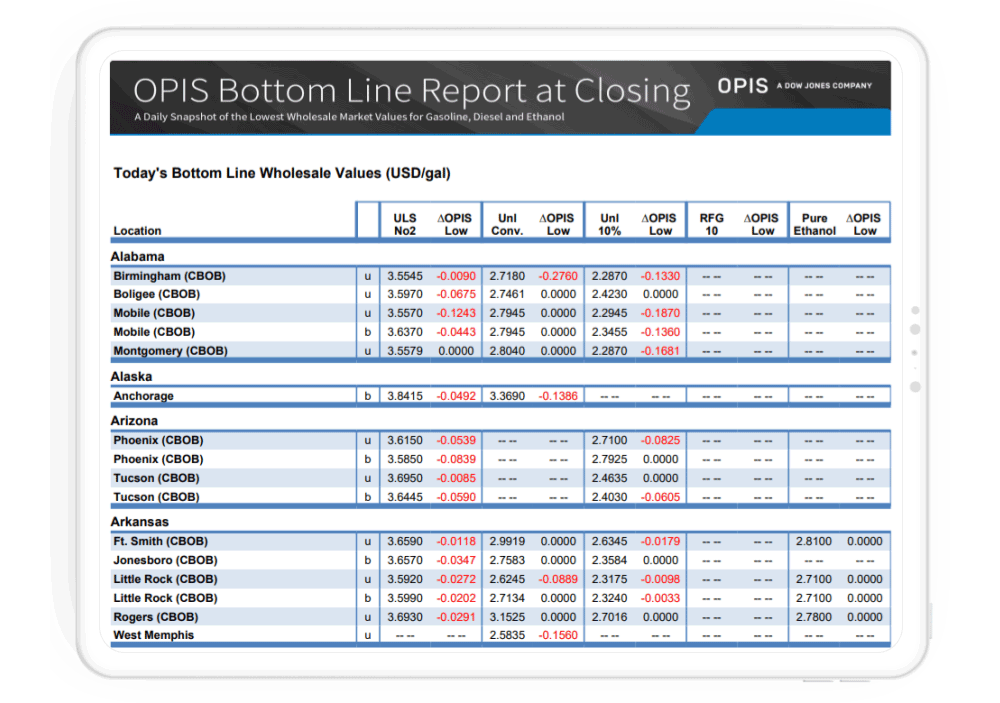Click the 'Unl Conv.' column header
Viewport: 1000px width, 703px height.
(507, 225)
